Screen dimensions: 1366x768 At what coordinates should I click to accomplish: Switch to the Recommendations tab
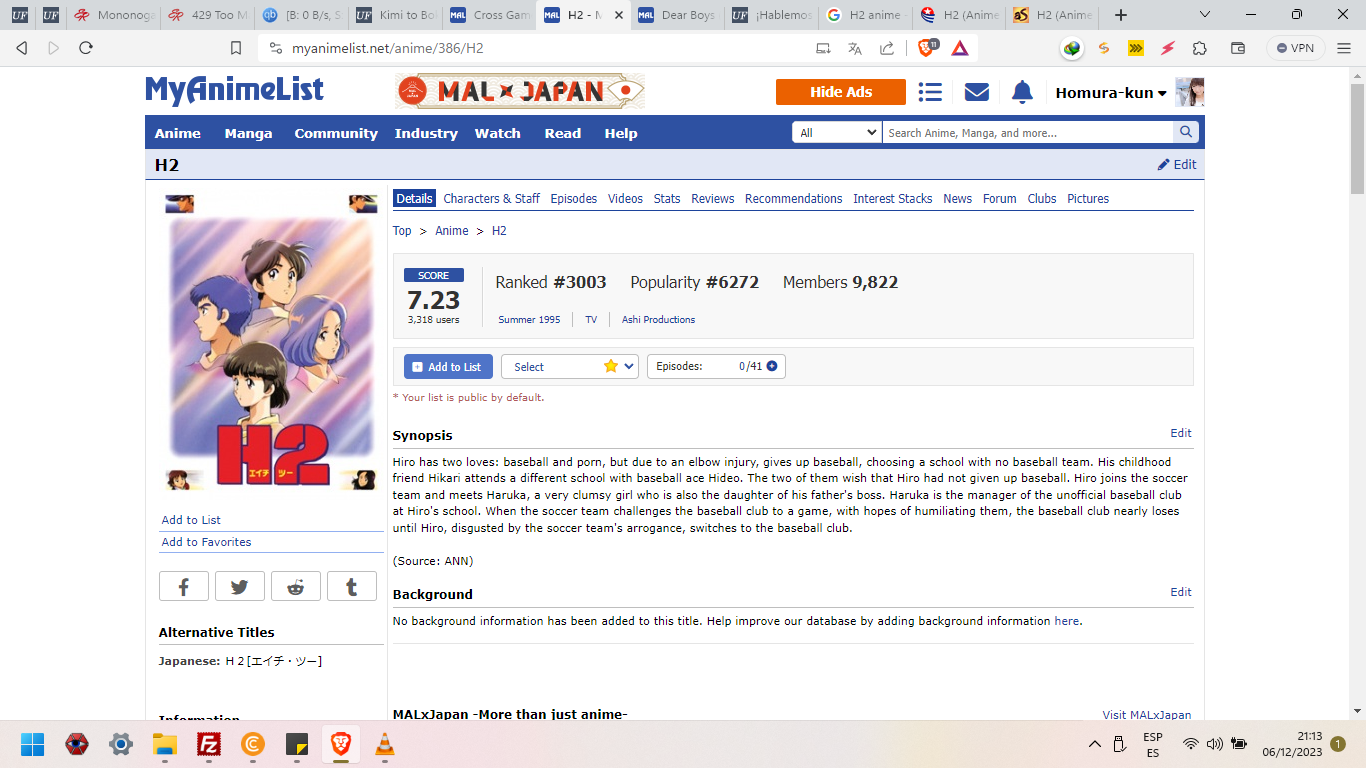[794, 198]
